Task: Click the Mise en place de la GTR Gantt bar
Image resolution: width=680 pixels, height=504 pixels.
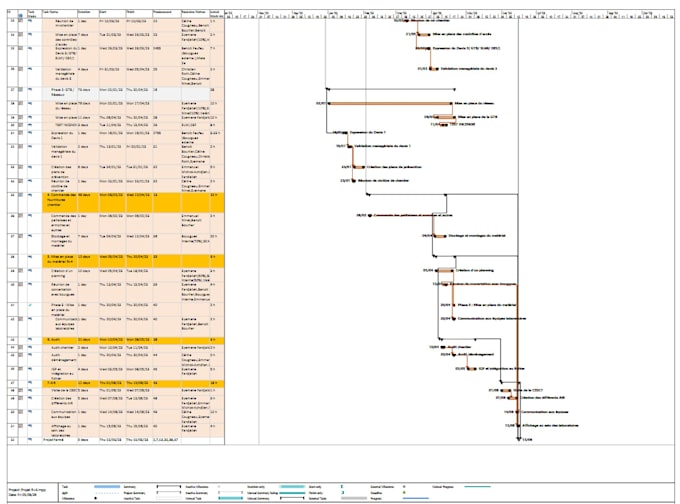Action: [x=444, y=117]
